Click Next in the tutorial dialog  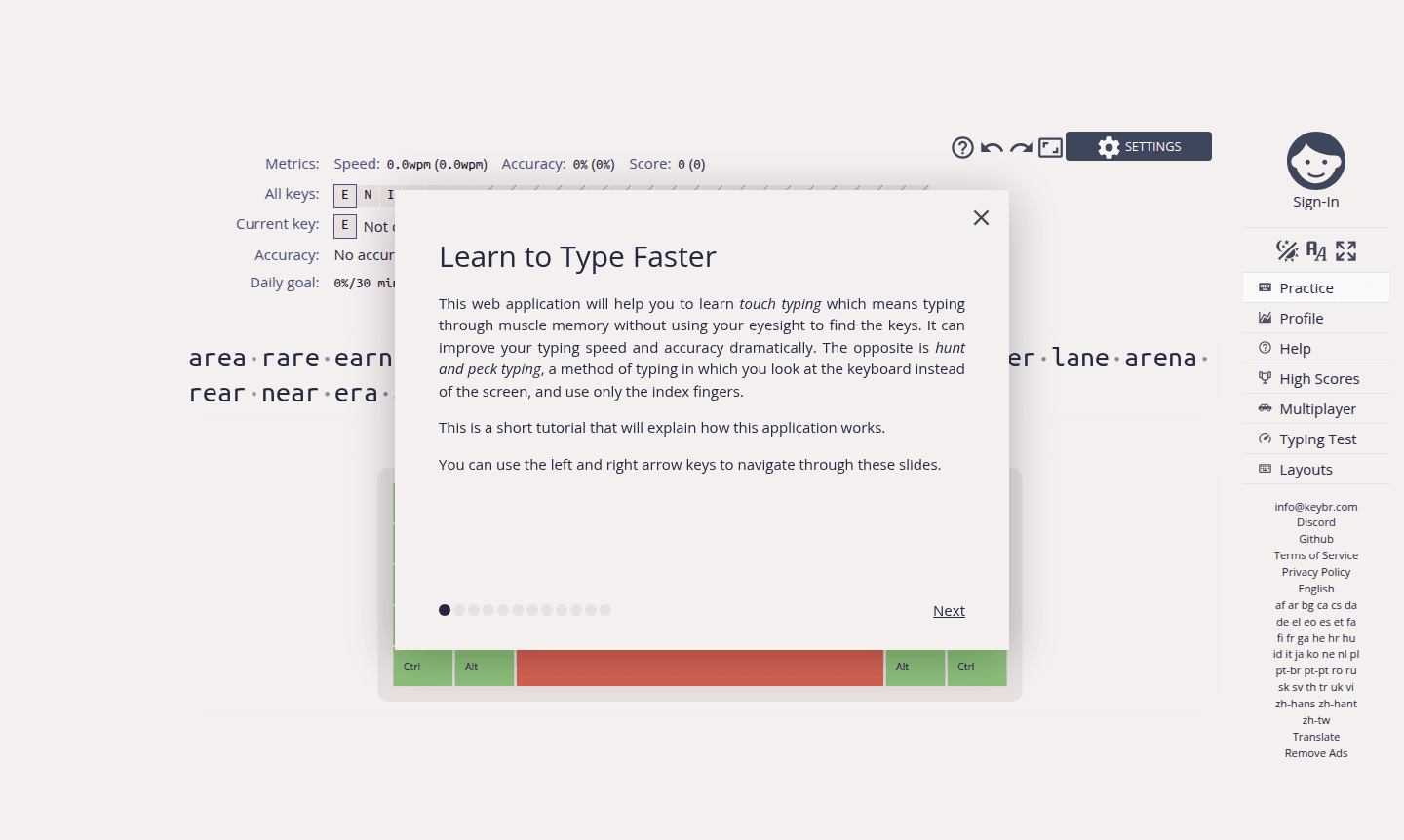pyautogui.click(x=948, y=610)
